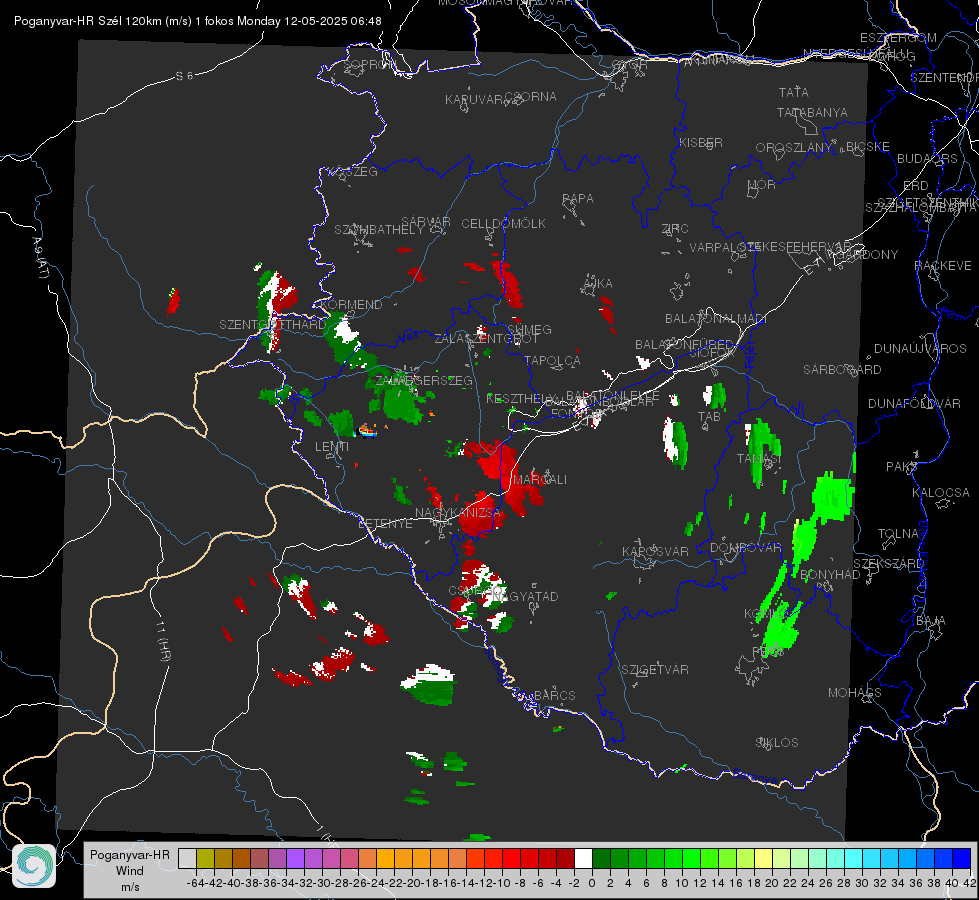Click the BONYHAD town label
979x900 pixels.
[x=830, y=575]
